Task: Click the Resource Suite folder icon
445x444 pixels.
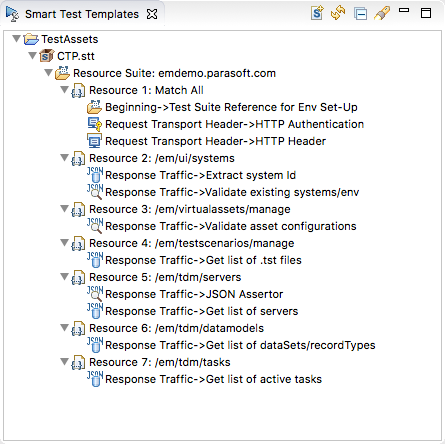Action: point(62,73)
